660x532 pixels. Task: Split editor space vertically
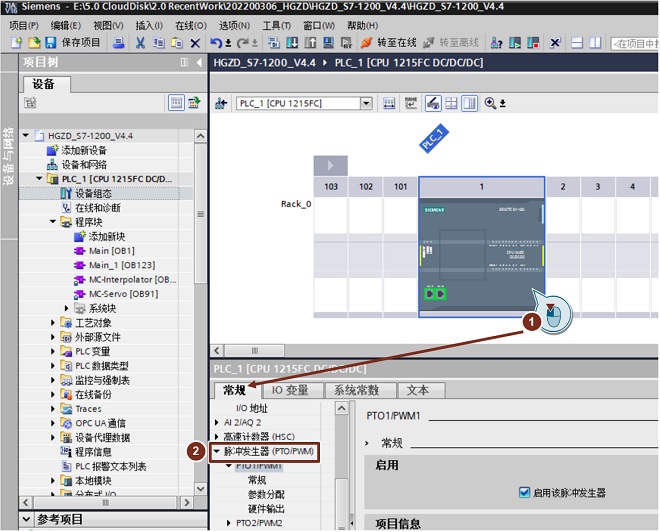coord(595,43)
